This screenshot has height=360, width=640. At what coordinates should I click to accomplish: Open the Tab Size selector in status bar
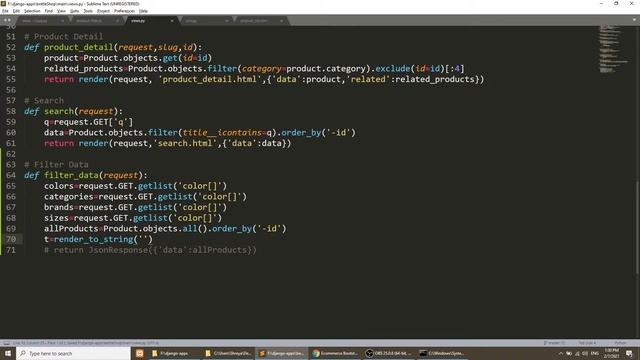pyautogui.click(x=587, y=343)
